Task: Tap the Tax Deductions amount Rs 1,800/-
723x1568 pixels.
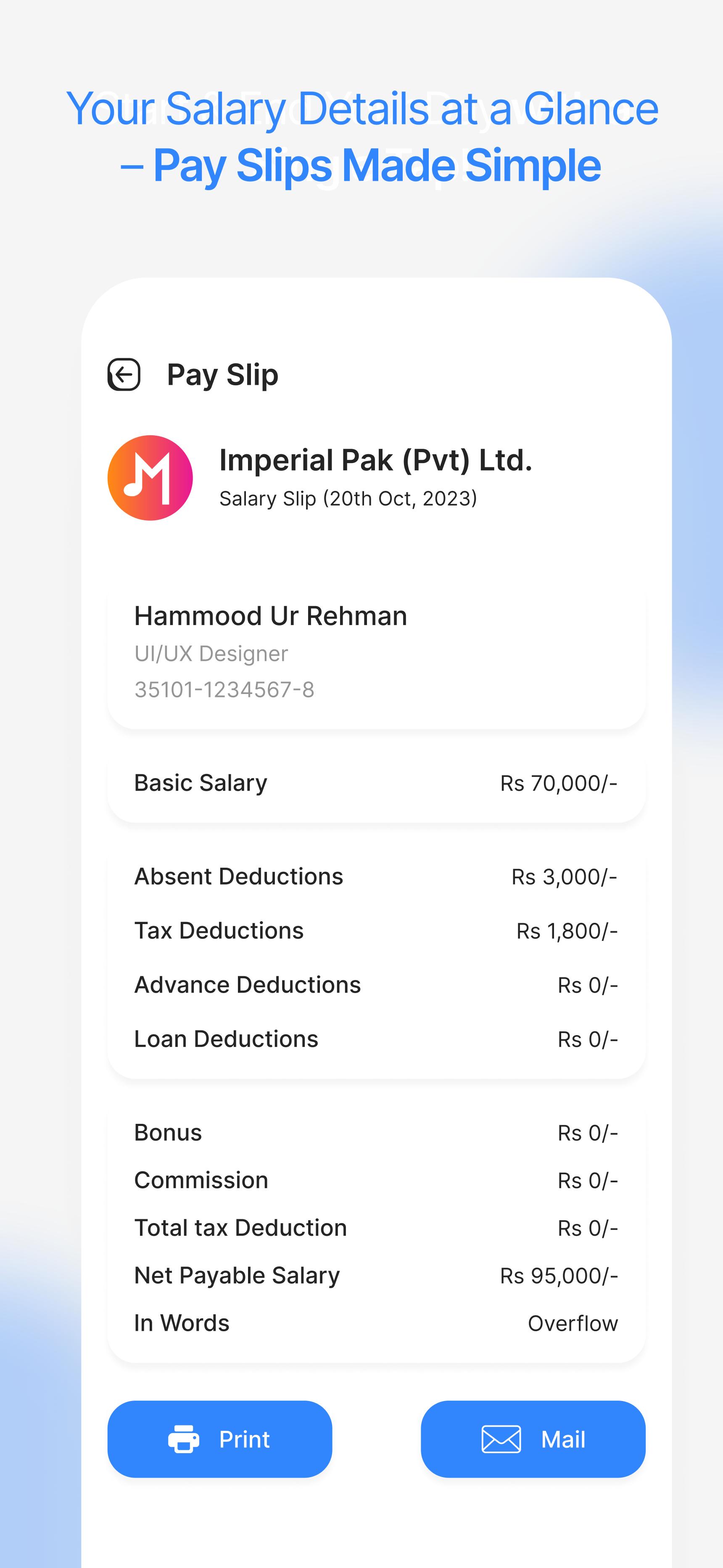Action: 567,931
